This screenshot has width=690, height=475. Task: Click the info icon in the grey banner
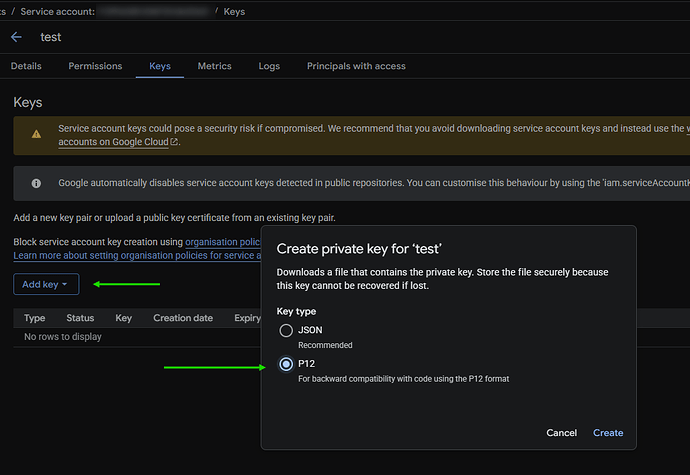coord(36,184)
